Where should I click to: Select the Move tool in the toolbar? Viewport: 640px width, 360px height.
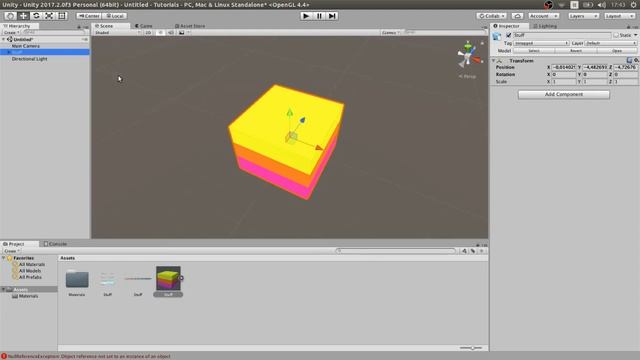pos(23,16)
